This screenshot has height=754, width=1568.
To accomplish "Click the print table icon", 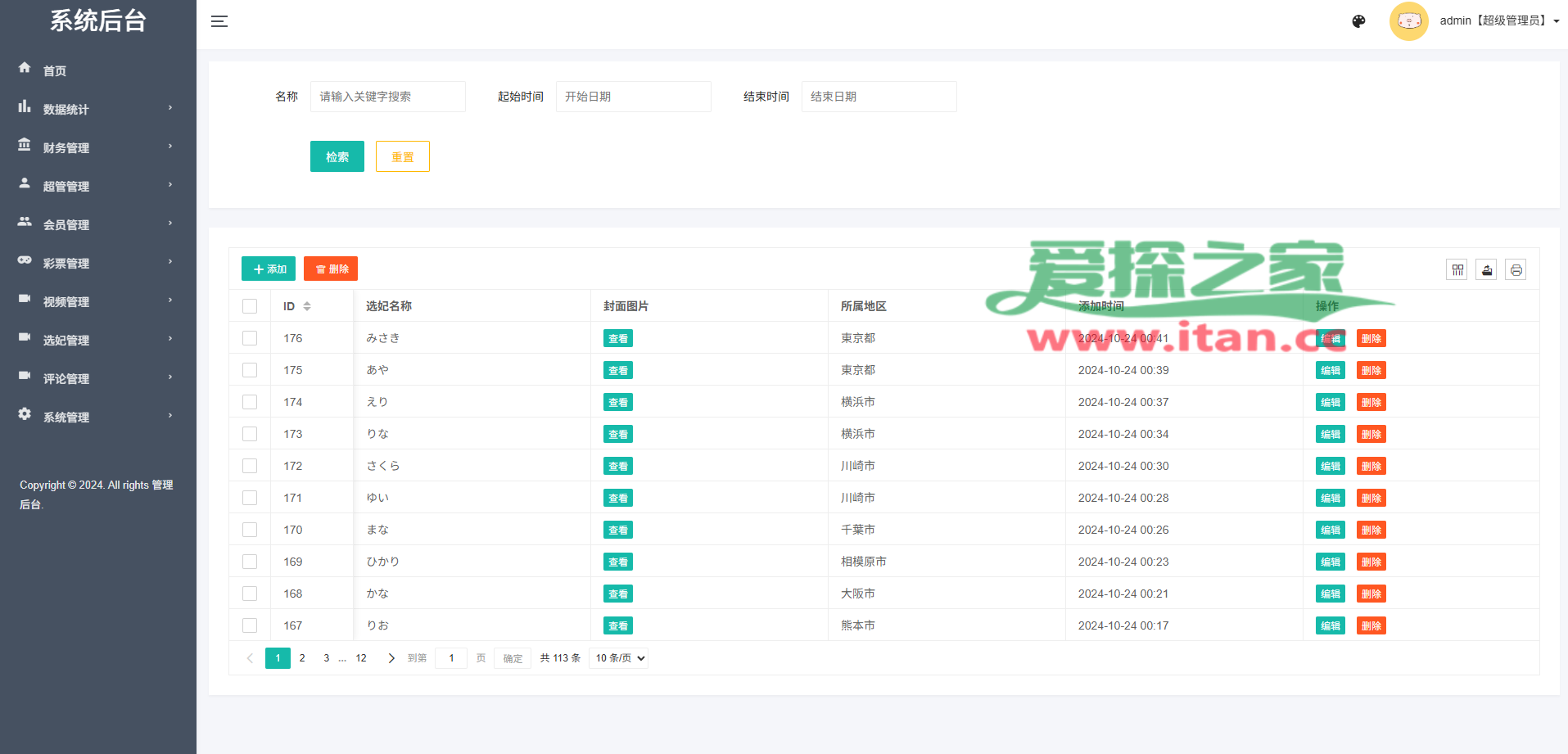I will click(x=1516, y=270).
